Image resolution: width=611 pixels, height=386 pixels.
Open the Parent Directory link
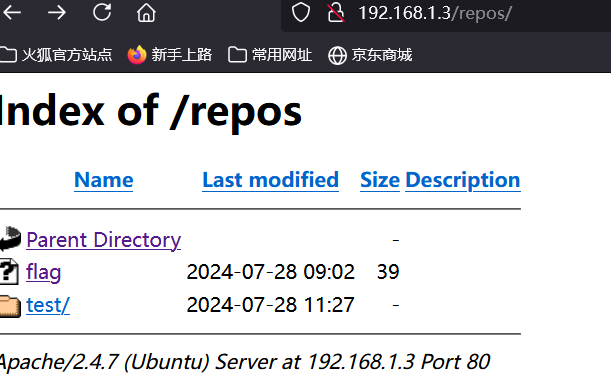[x=104, y=240]
